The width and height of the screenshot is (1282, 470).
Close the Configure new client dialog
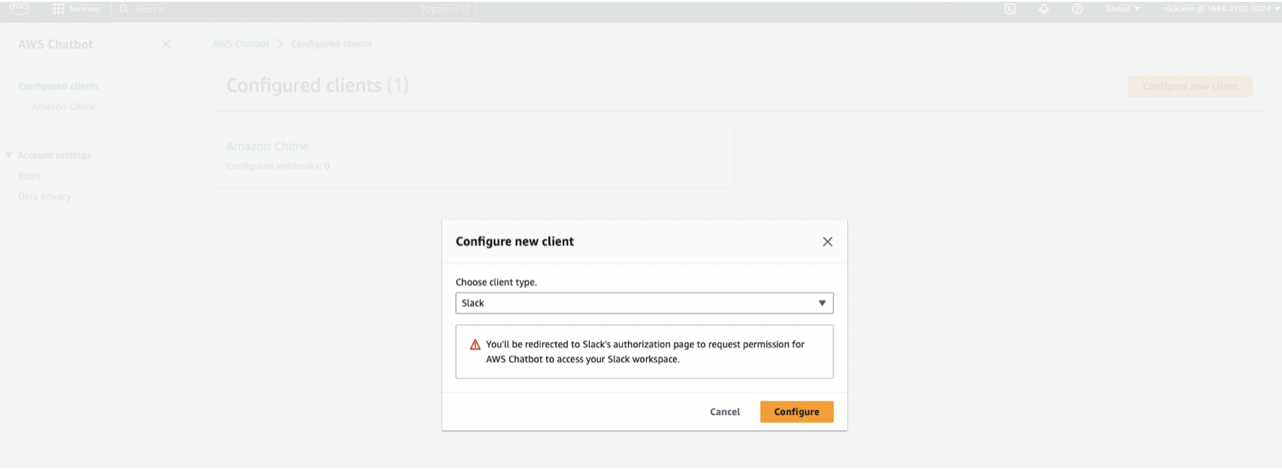click(x=827, y=242)
